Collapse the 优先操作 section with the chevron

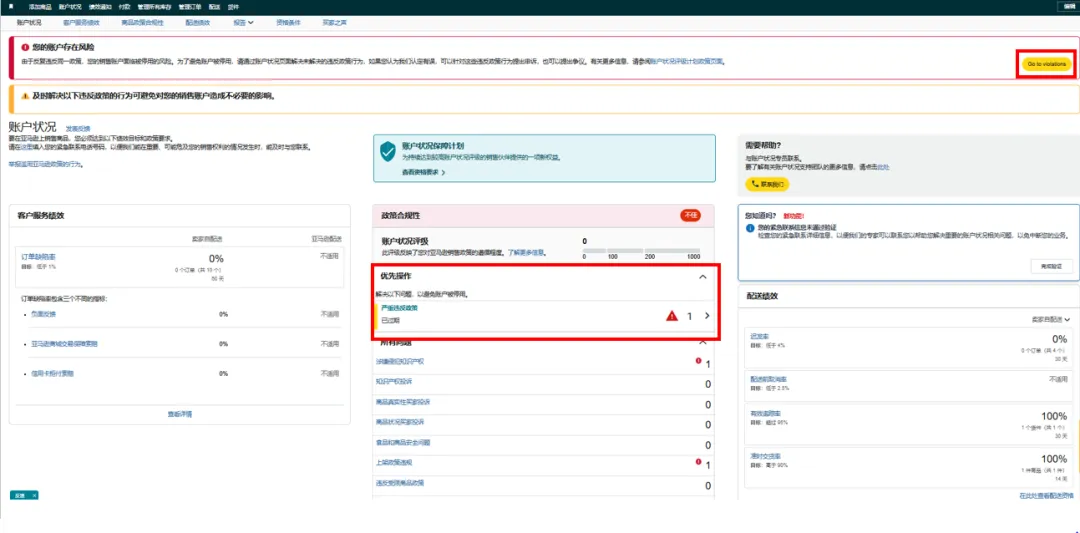coord(702,276)
